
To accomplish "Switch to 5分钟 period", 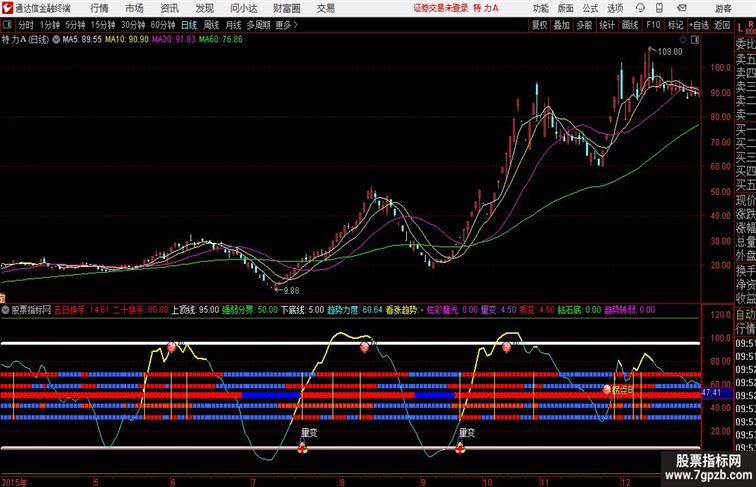I will 75,25.
